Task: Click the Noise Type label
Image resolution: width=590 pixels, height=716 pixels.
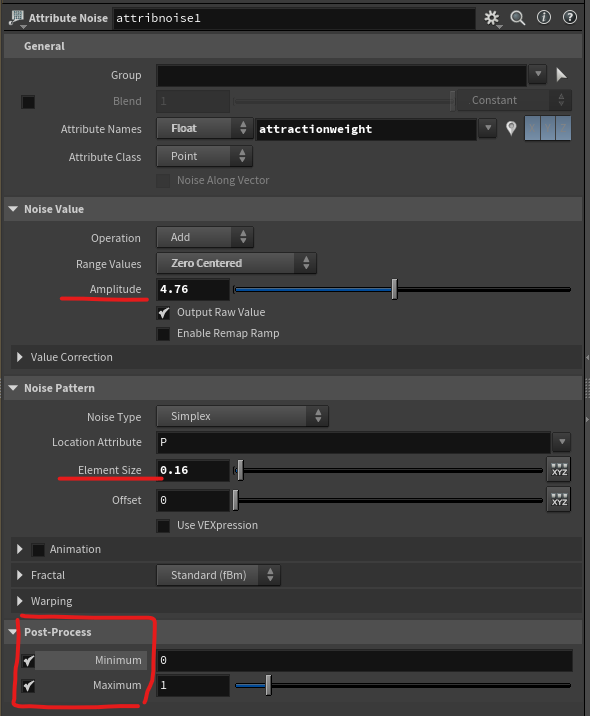Action: 114,417
